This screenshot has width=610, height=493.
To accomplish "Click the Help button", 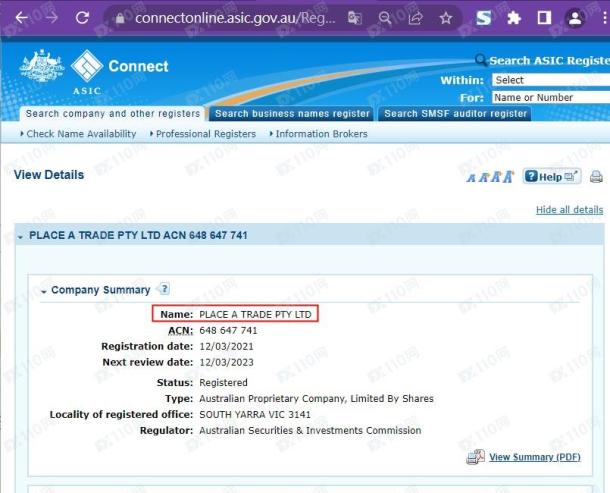I will pos(552,177).
